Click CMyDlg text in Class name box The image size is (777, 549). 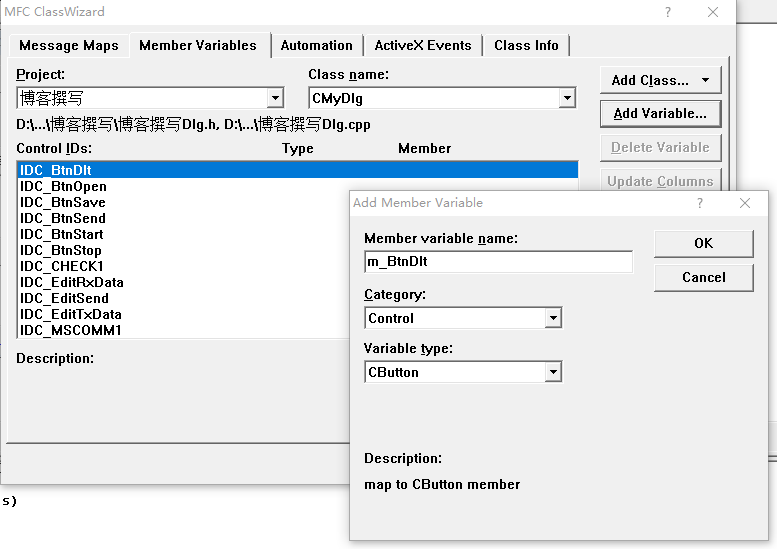337,98
